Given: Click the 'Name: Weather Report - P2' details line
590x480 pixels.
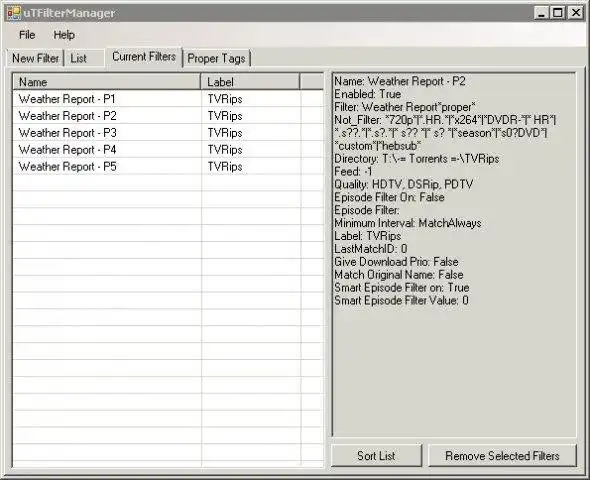Looking at the screenshot, I should click(400, 81).
